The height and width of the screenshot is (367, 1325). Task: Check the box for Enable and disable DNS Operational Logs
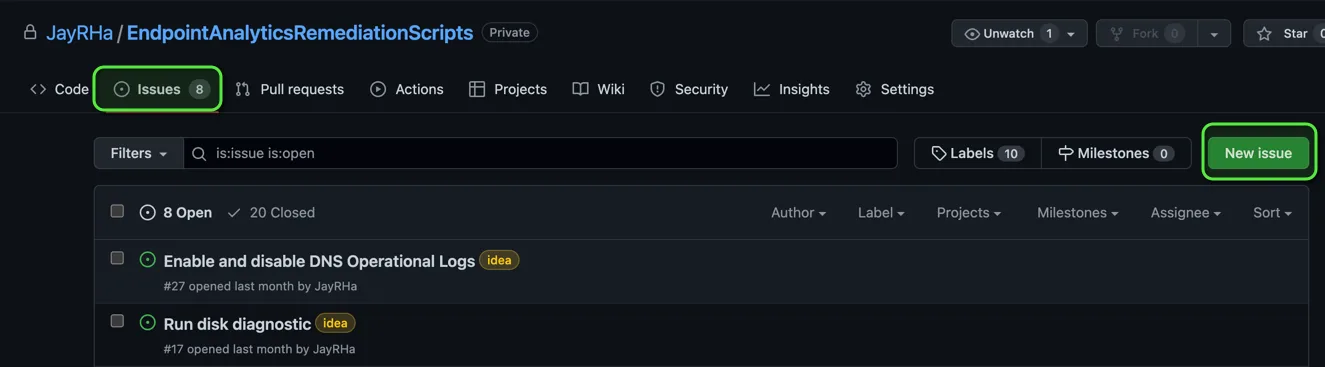(x=117, y=258)
